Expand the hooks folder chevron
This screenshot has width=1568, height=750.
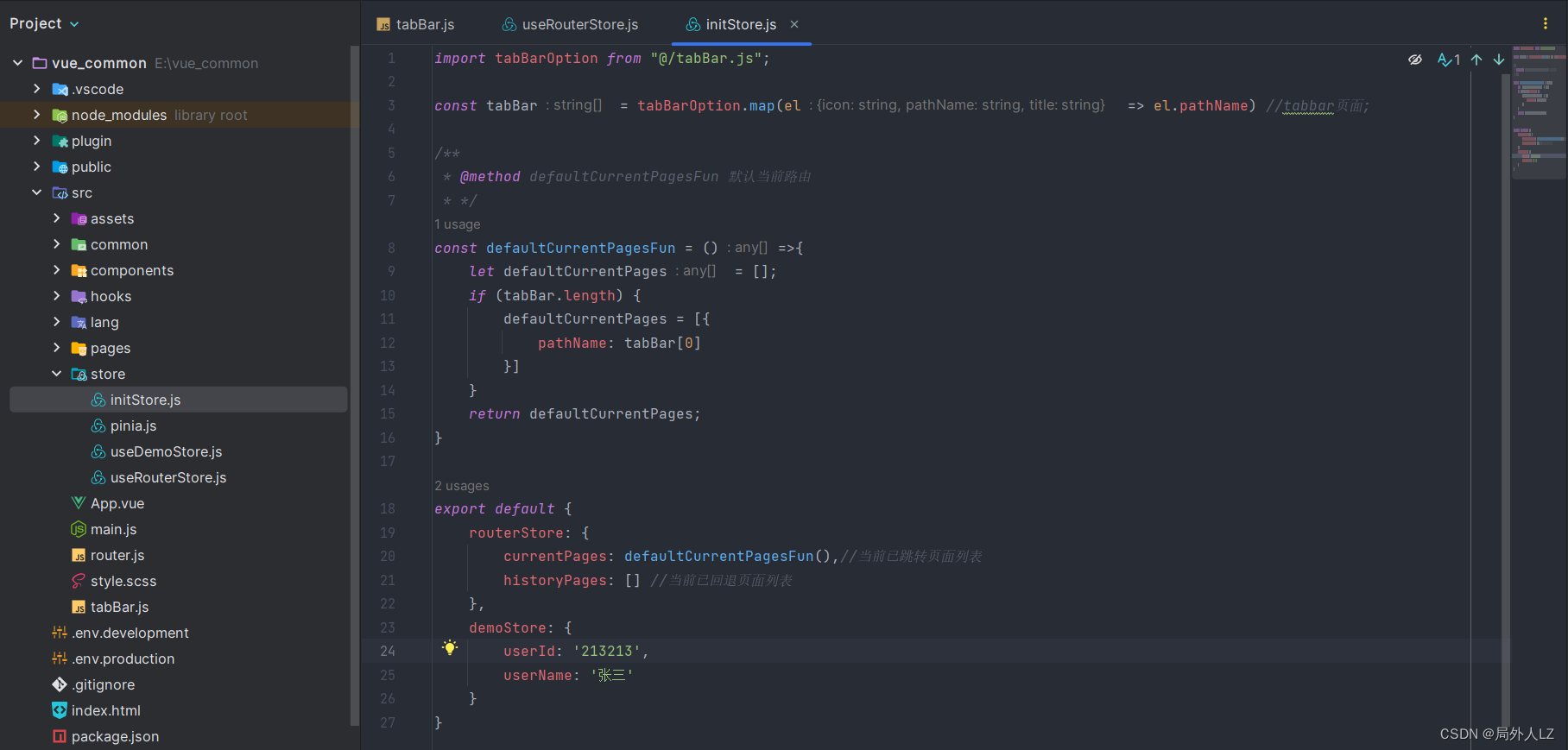point(56,296)
